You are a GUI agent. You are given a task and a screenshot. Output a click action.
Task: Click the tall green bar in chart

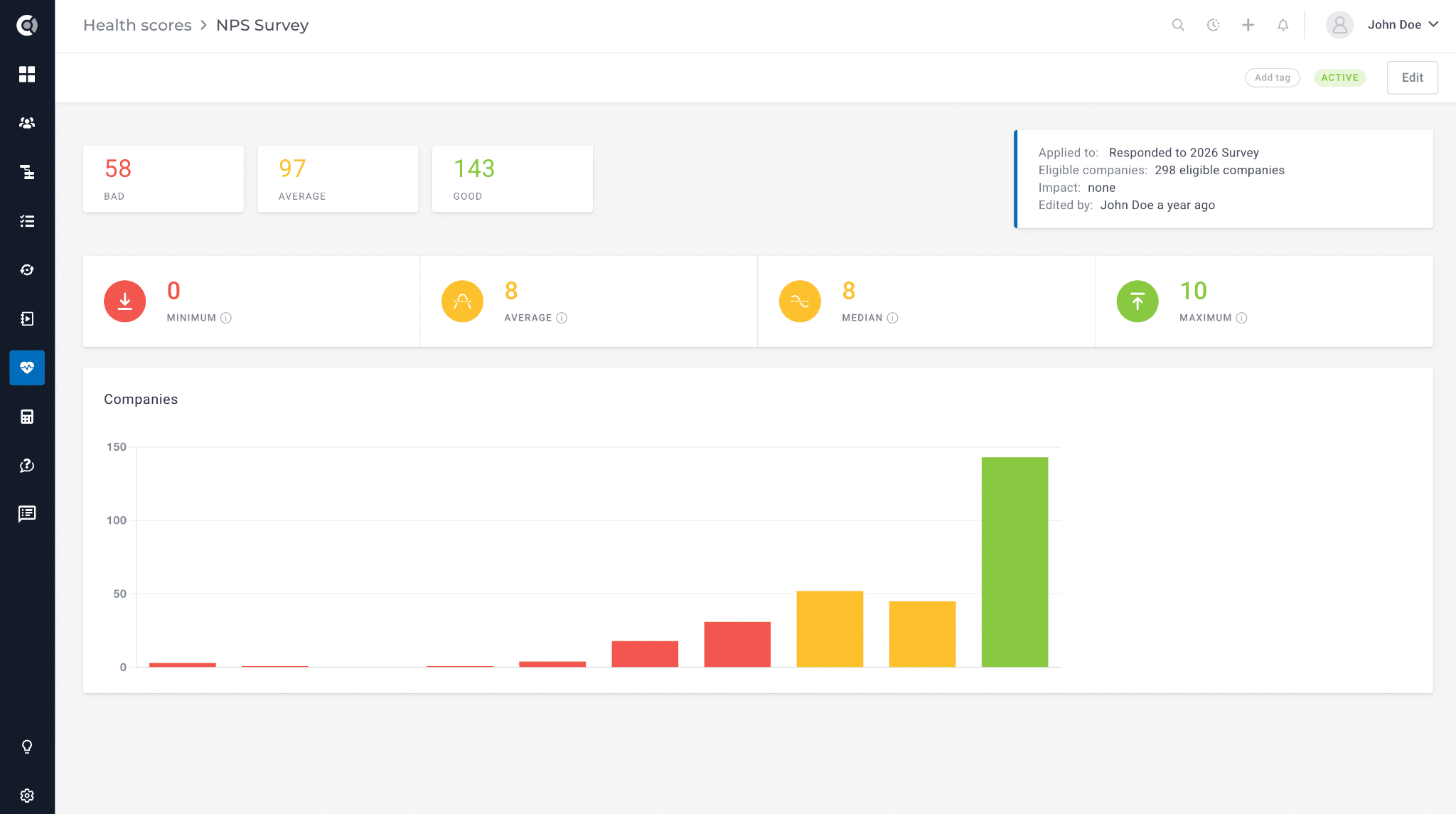click(1015, 562)
